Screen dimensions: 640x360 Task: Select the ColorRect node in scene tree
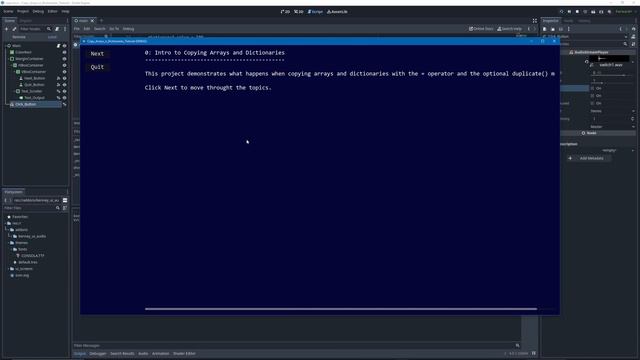pyautogui.click(x=23, y=52)
